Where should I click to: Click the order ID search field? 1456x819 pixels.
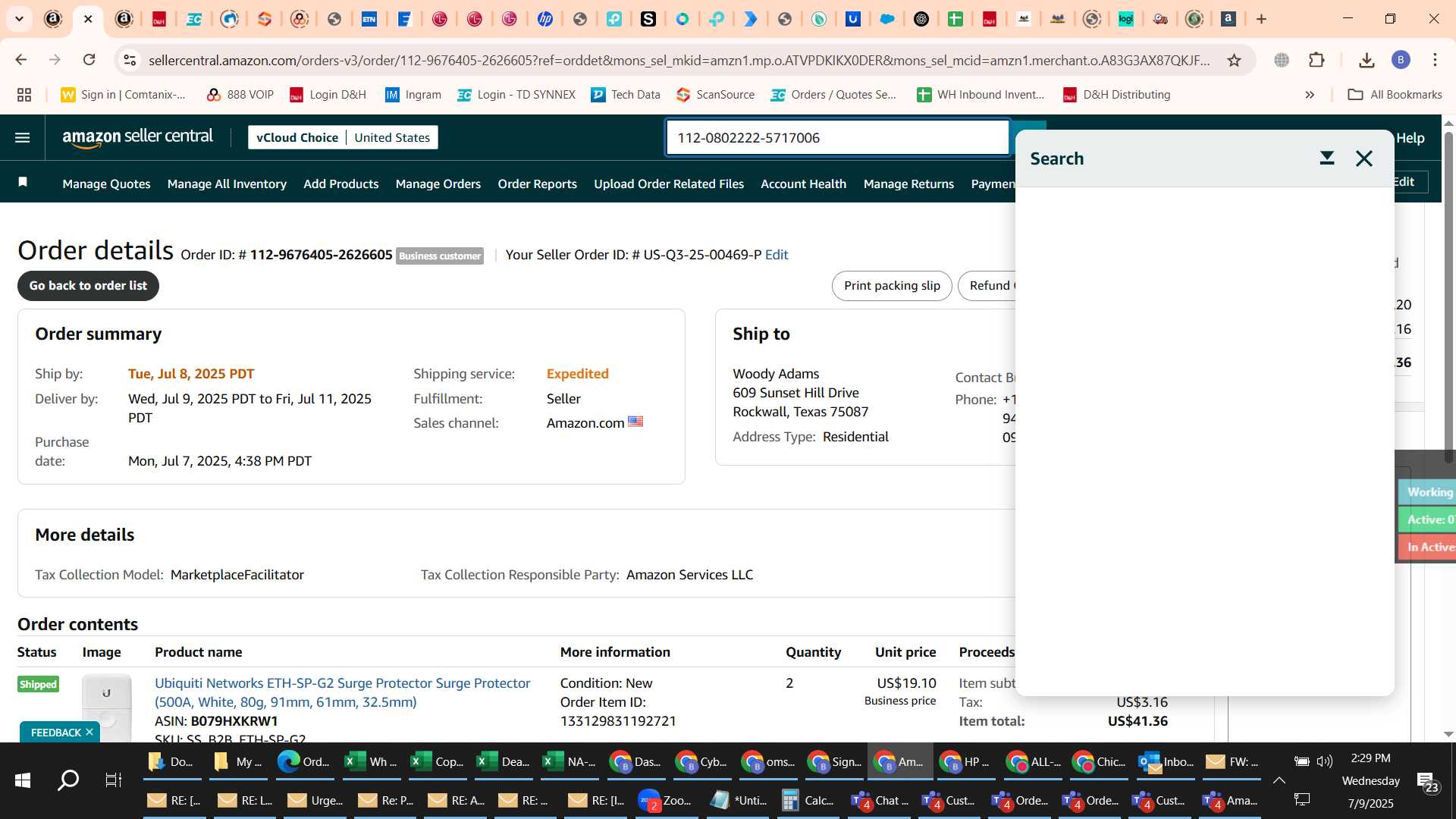(838, 137)
